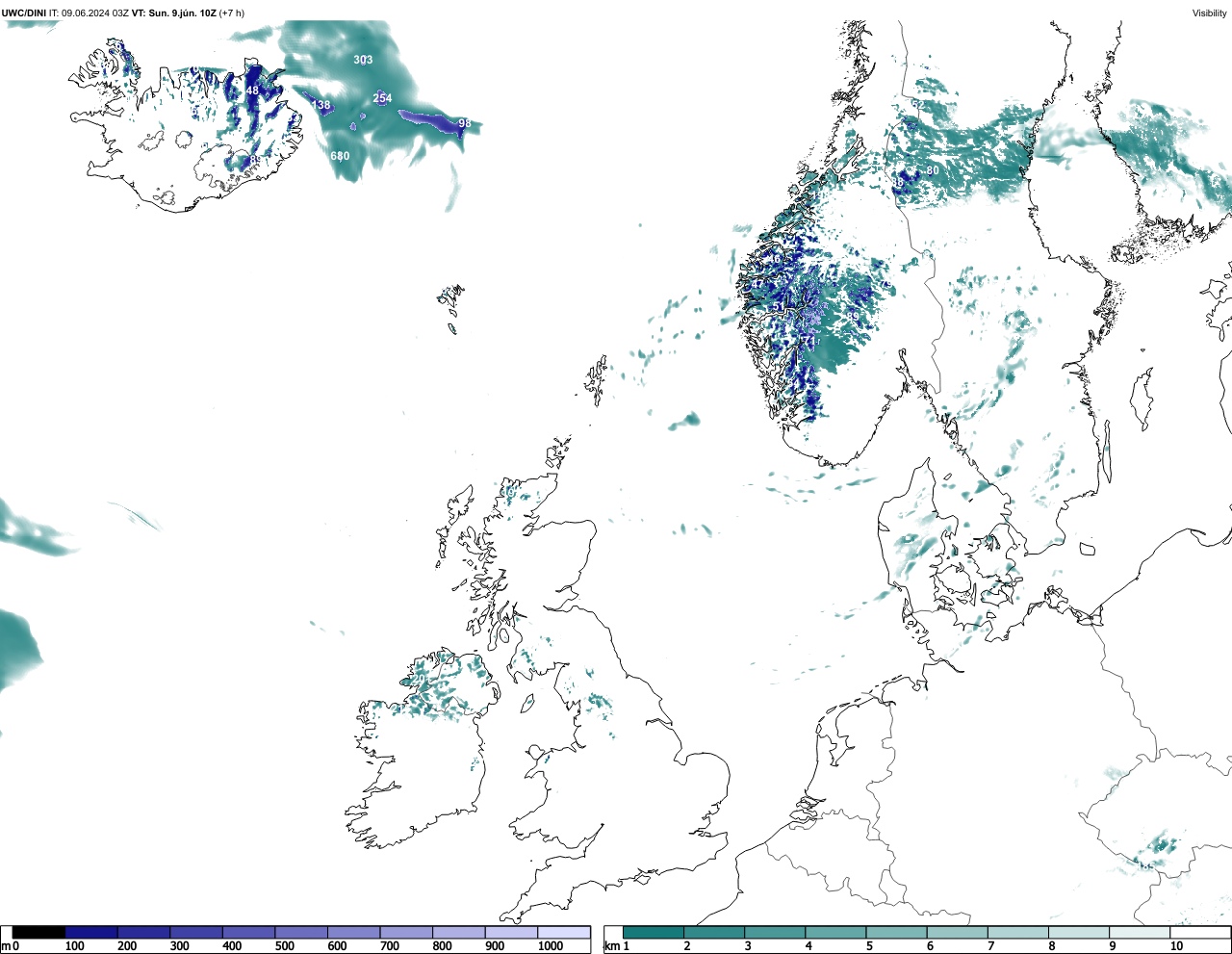Image resolution: width=1232 pixels, height=954 pixels.
Task: Click the 'VT: Sun. 9.jún. 10Z' text
Action: (x=173, y=13)
